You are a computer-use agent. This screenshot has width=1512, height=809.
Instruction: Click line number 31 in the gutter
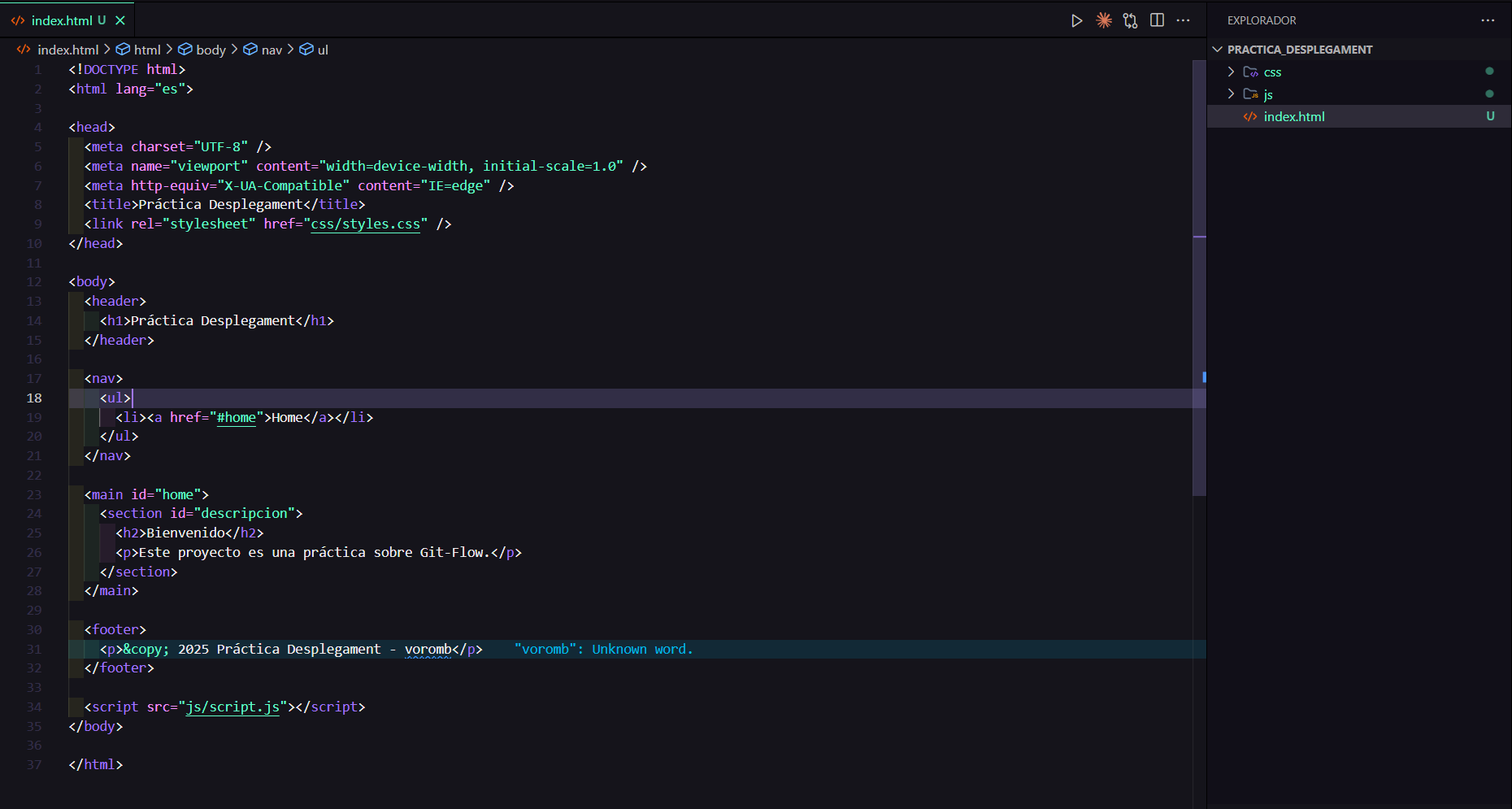(x=34, y=650)
